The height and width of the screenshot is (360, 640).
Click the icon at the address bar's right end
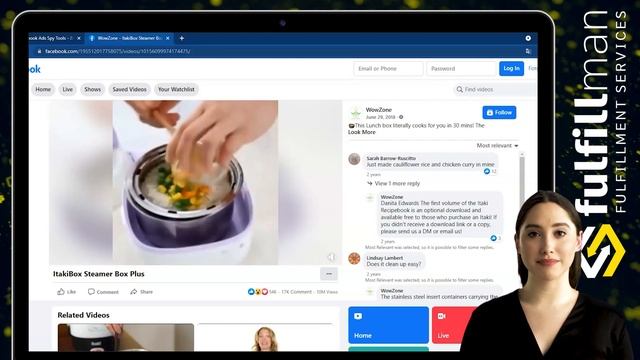point(528,51)
